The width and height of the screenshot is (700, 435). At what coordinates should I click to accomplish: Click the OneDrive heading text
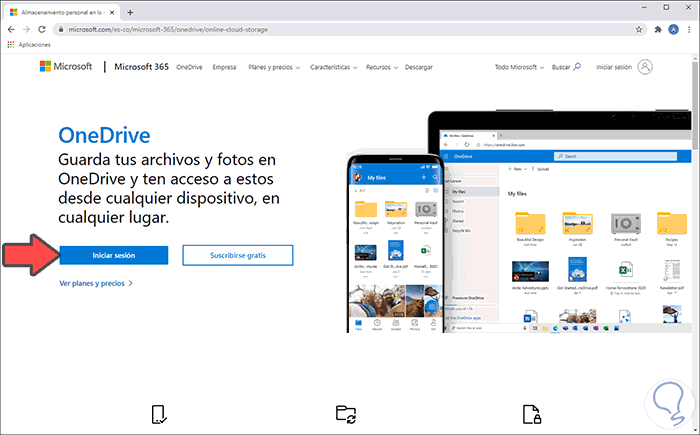pos(104,135)
